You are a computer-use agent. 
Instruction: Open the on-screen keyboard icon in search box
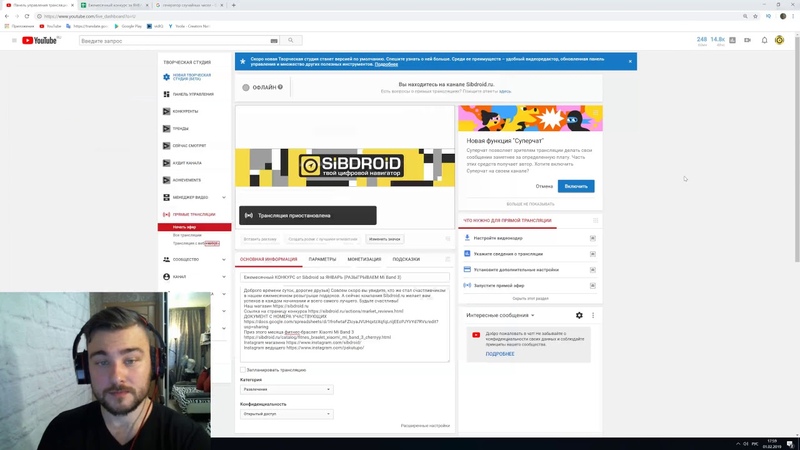274,41
